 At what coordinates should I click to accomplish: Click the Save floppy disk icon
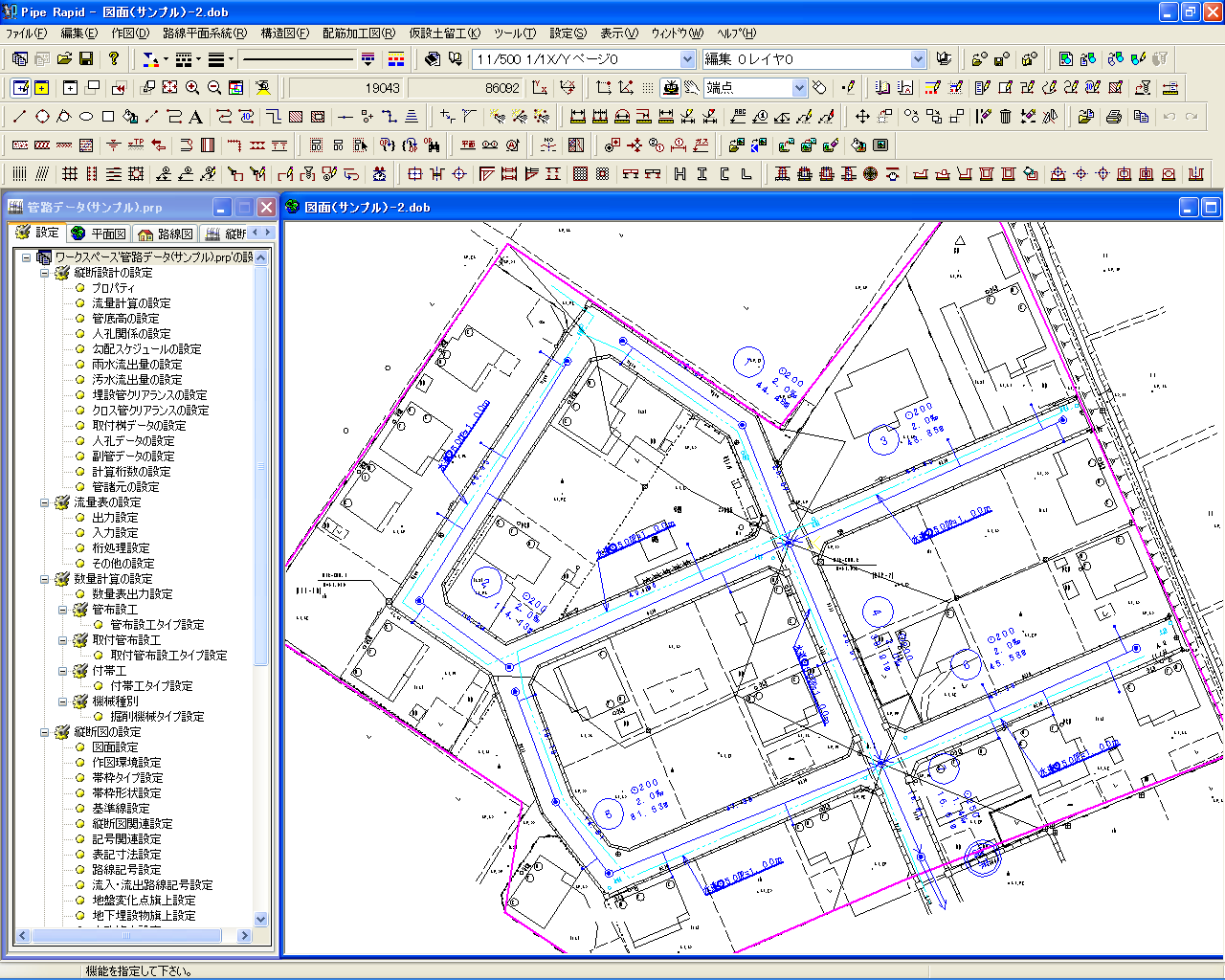[85, 59]
